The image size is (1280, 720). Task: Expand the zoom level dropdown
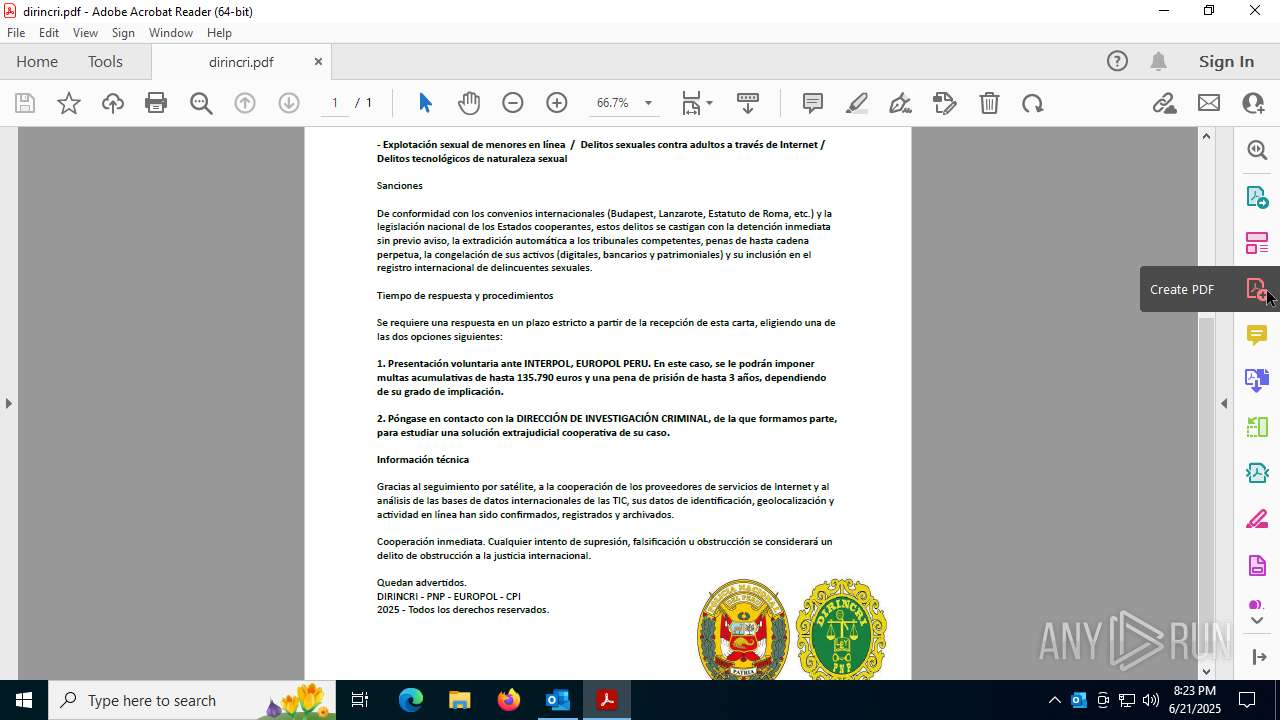(648, 103)
